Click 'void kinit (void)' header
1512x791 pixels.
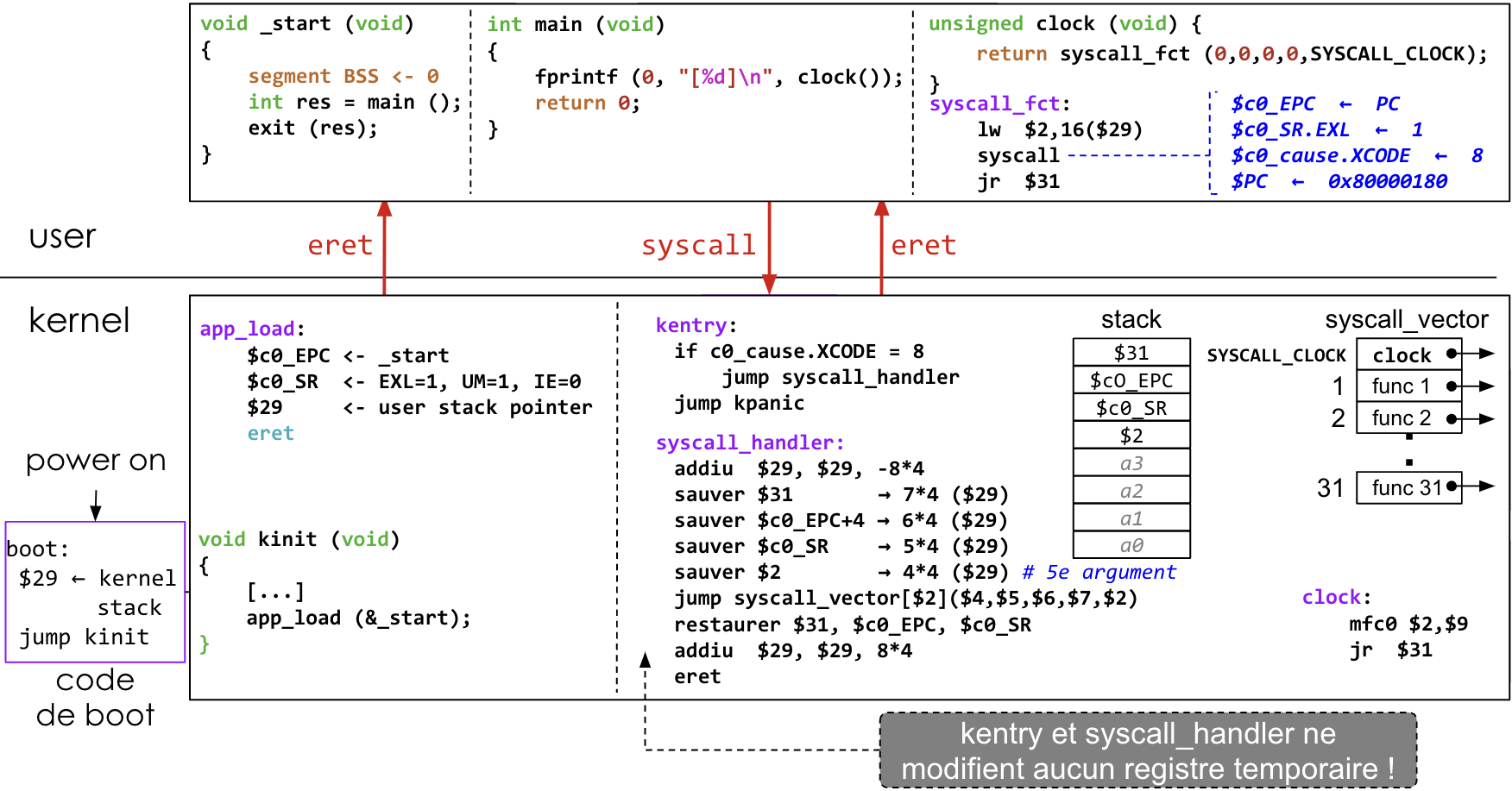coord(299,540)
